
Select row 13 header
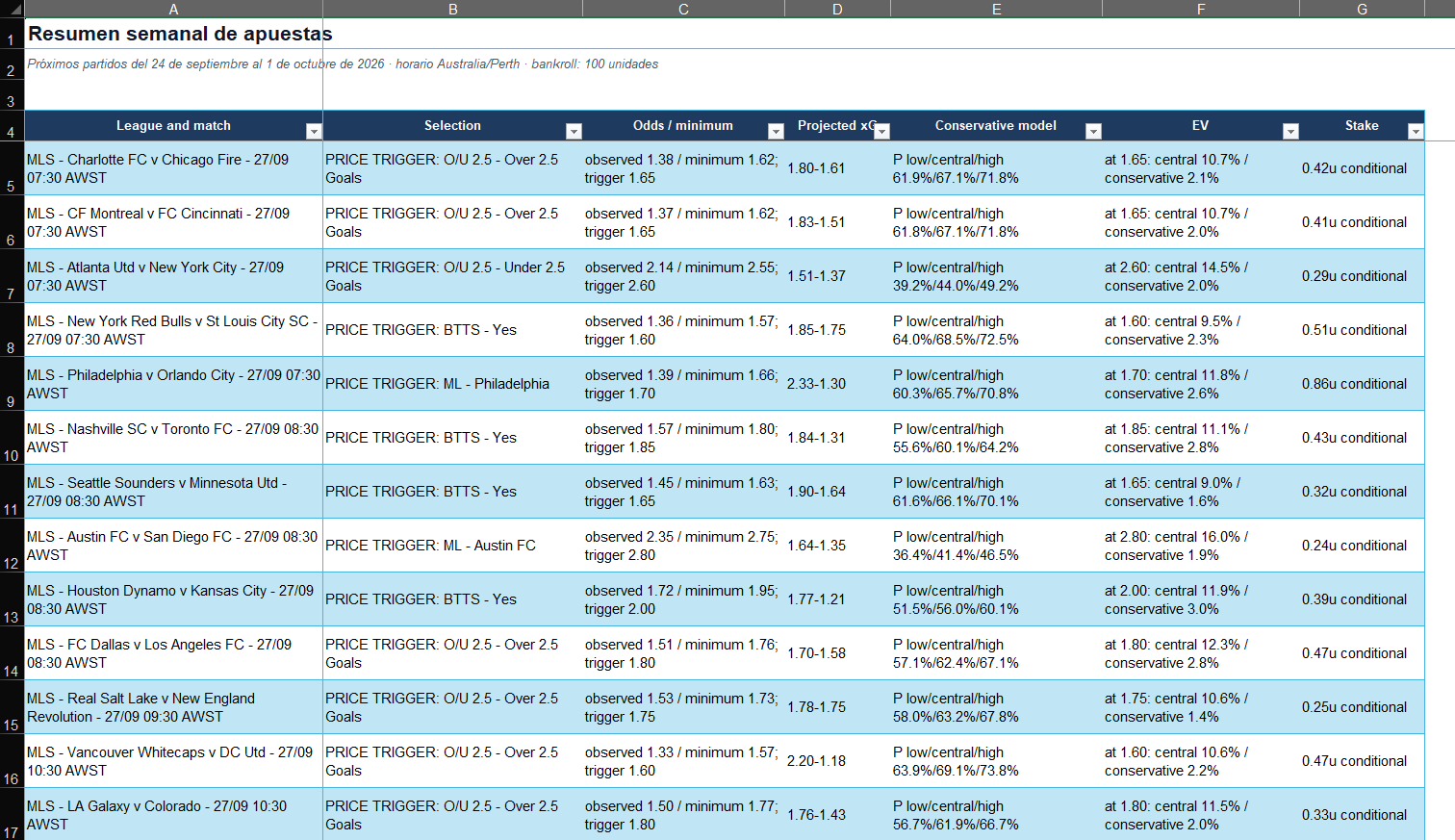[12, 599]
